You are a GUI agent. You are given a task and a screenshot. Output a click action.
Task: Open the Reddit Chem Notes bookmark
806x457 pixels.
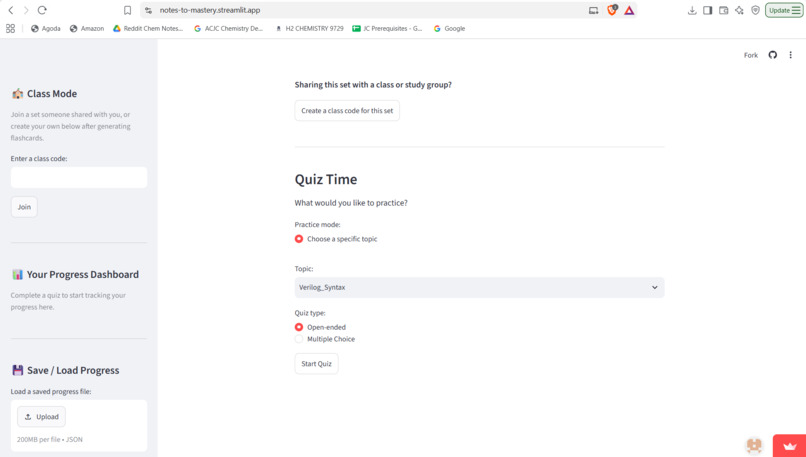(x=148, y=29)
